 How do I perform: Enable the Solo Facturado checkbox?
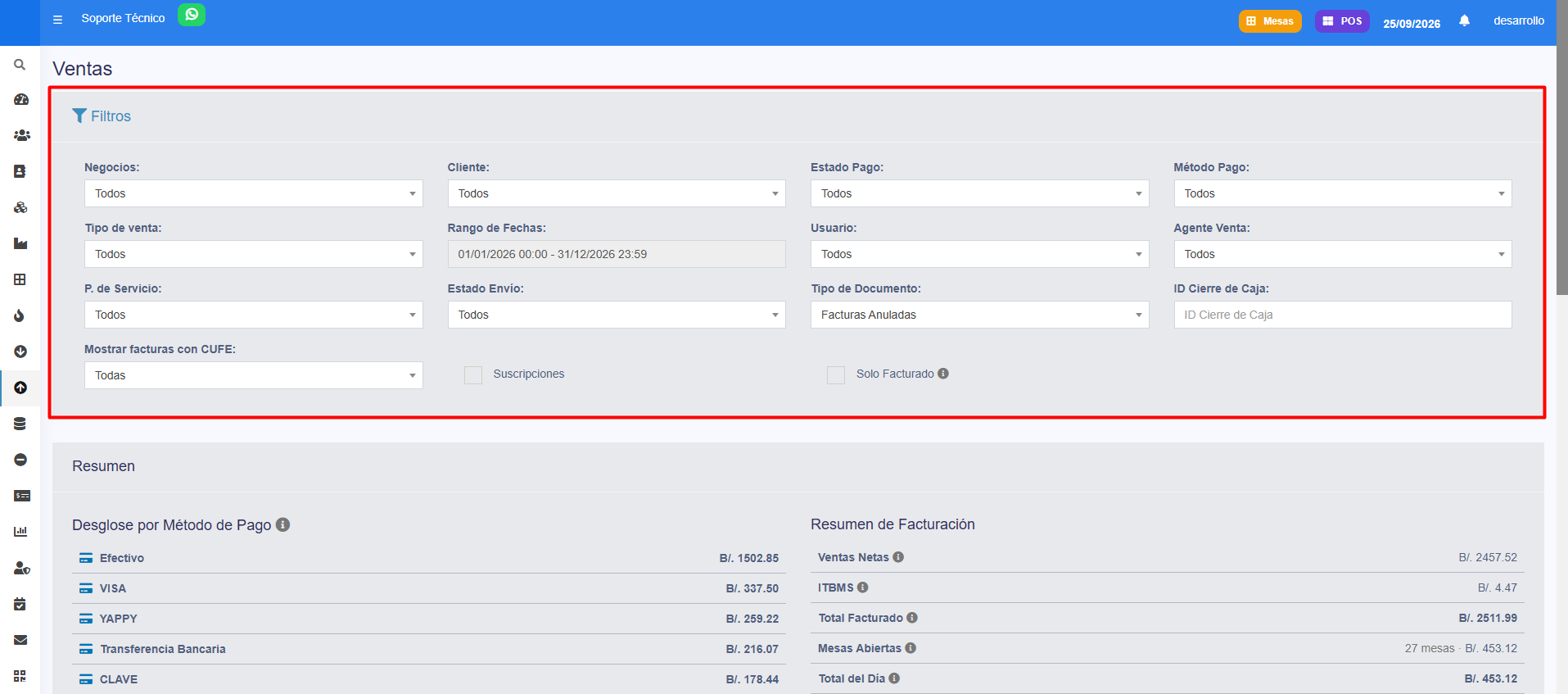click(x=836, y=374)
